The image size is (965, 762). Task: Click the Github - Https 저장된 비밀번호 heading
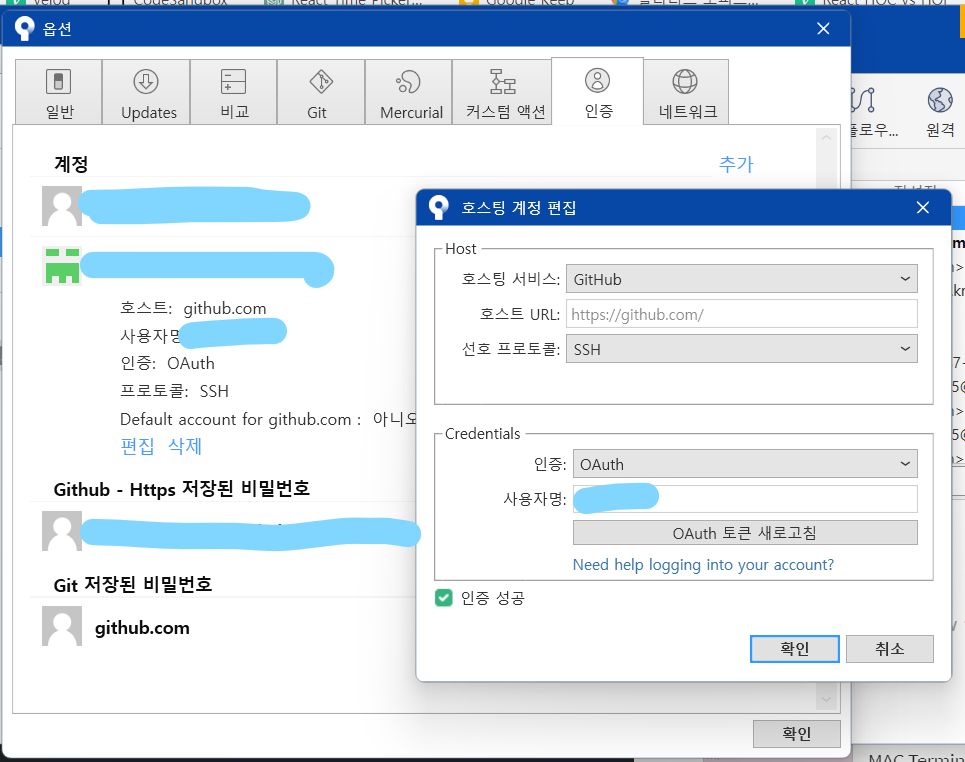[182, 489]
